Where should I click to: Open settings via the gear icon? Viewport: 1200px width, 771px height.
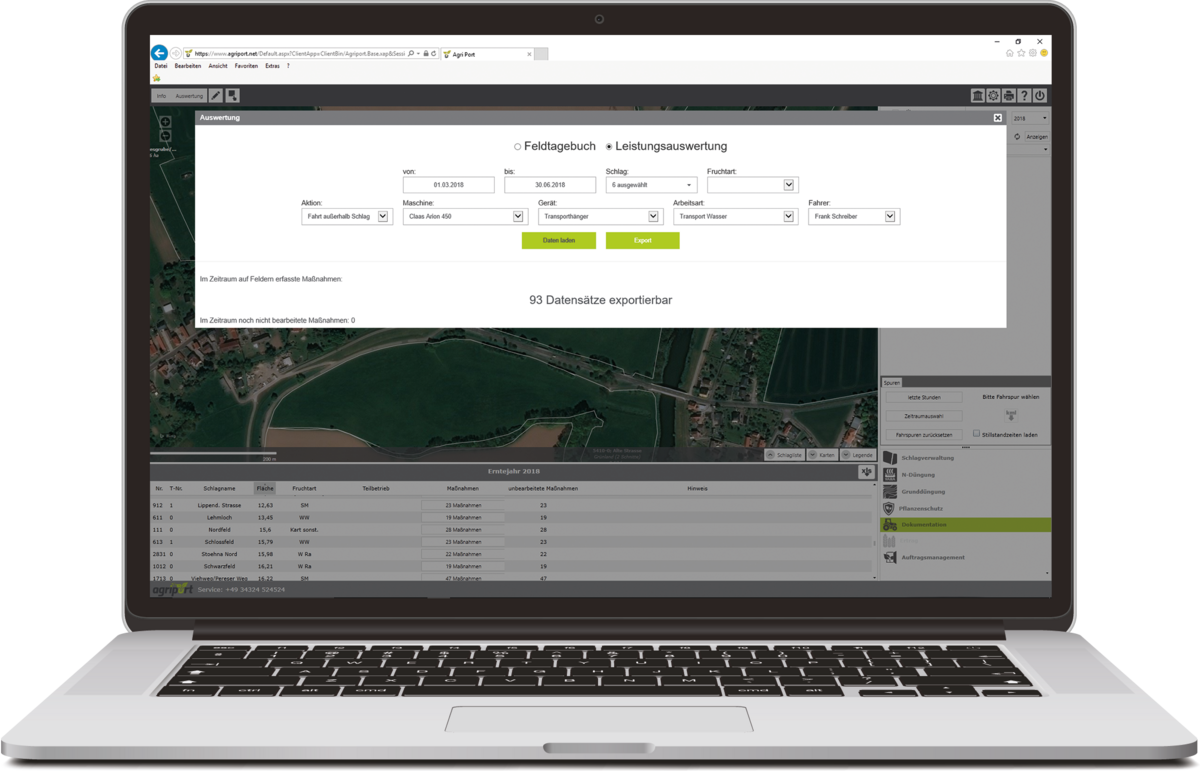pyautogui.click(x=993, y=96)
